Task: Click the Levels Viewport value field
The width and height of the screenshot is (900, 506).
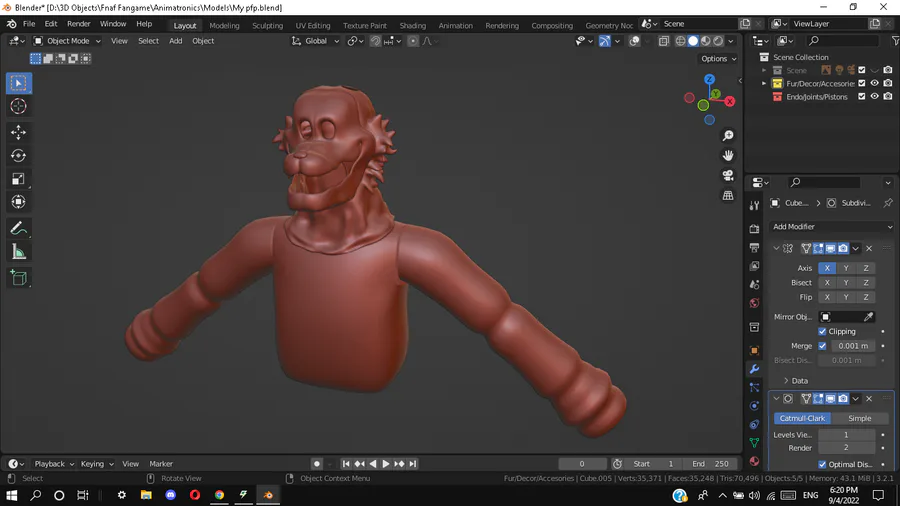Action: point(846,435)
